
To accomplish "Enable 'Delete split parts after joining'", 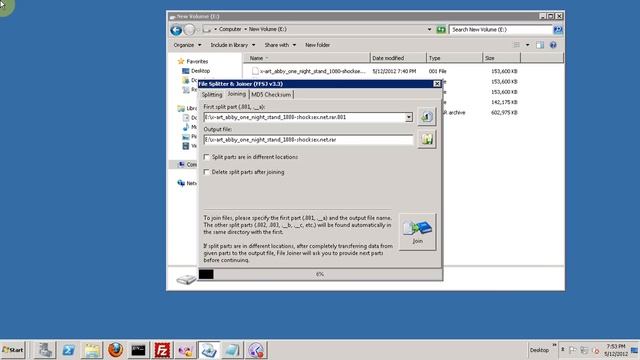I will pyautogui.click(x=207, y=172).
